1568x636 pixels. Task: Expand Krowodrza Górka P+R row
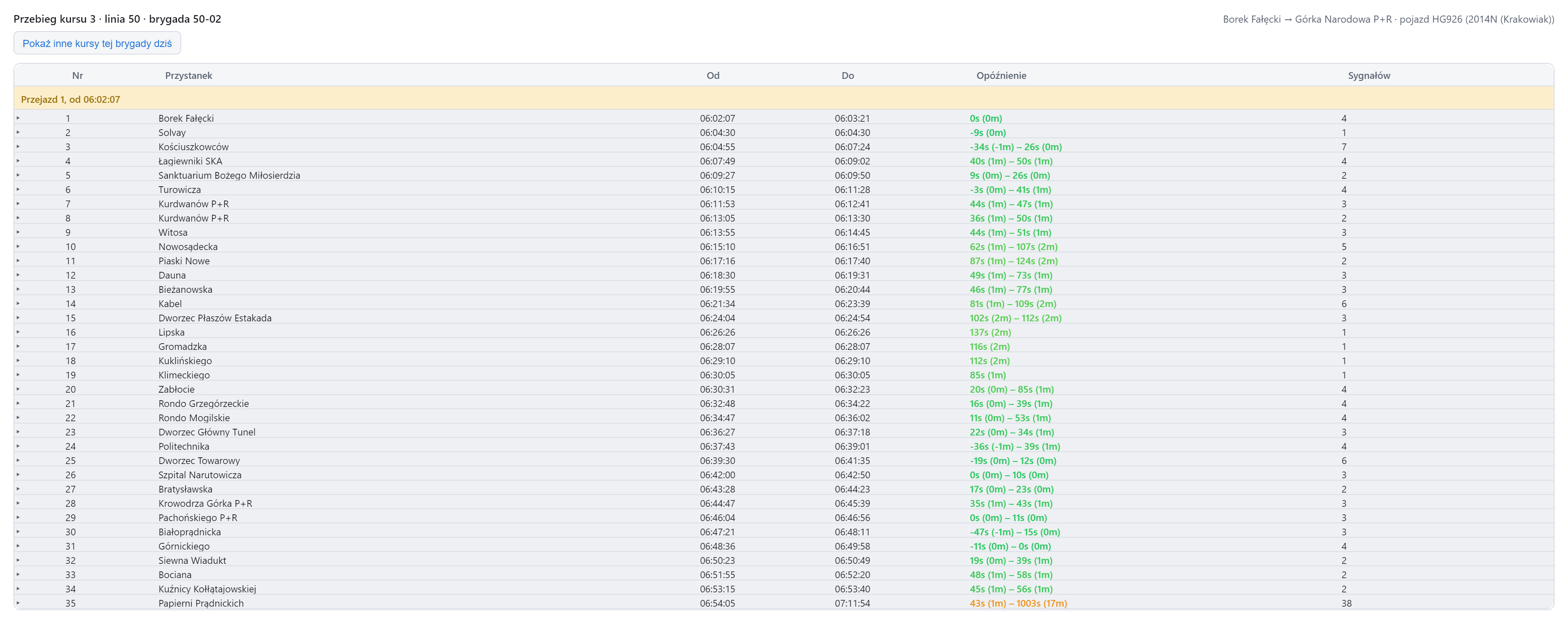point(18,503)
